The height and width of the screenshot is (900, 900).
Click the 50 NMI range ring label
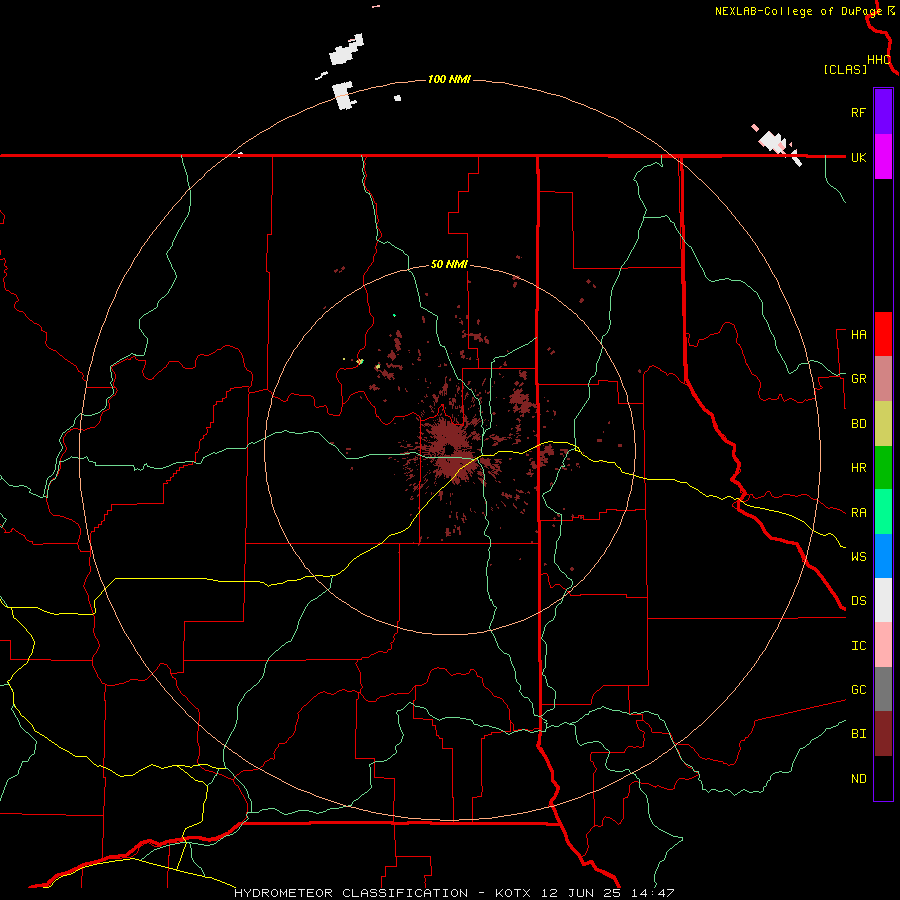click(449, 265)
